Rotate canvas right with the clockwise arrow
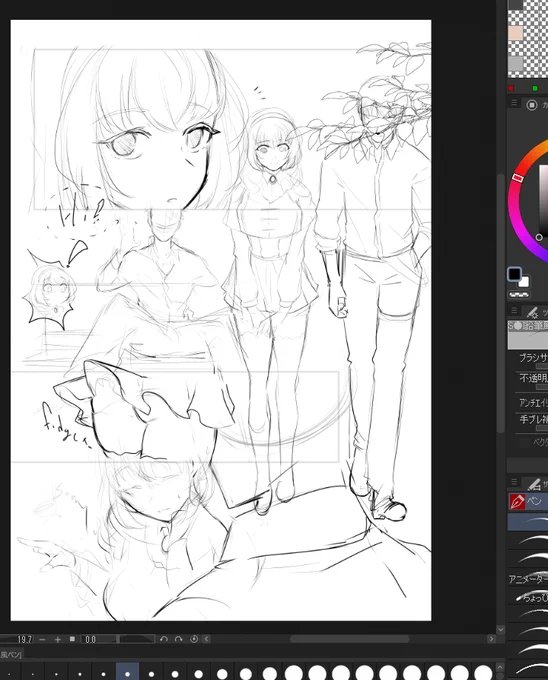This screenshot has height=680, width=548. 178,639
